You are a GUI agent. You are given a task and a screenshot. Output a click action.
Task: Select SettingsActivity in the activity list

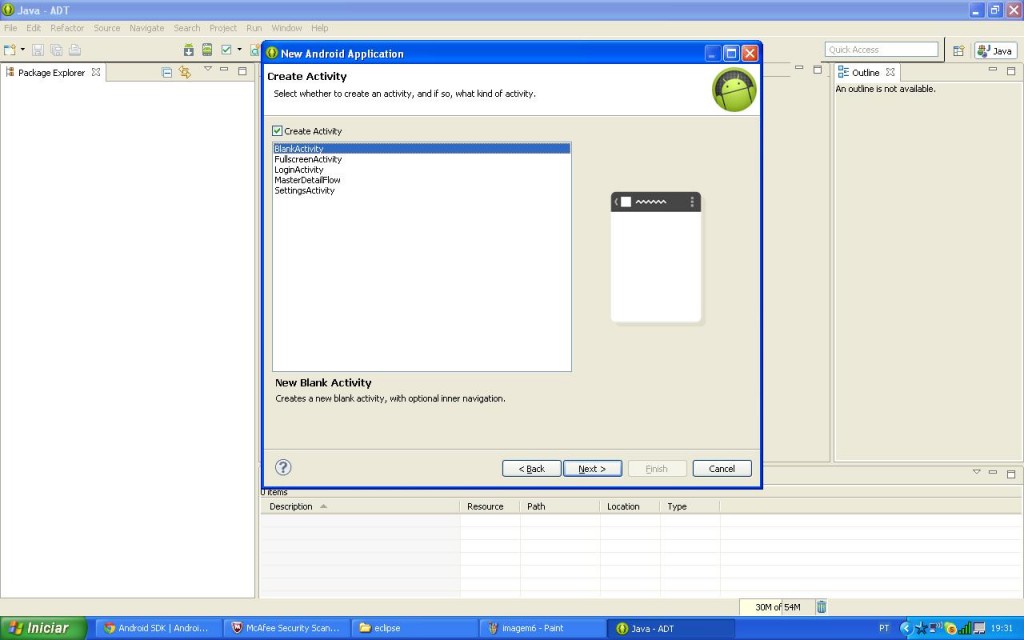tap(421, 190)
